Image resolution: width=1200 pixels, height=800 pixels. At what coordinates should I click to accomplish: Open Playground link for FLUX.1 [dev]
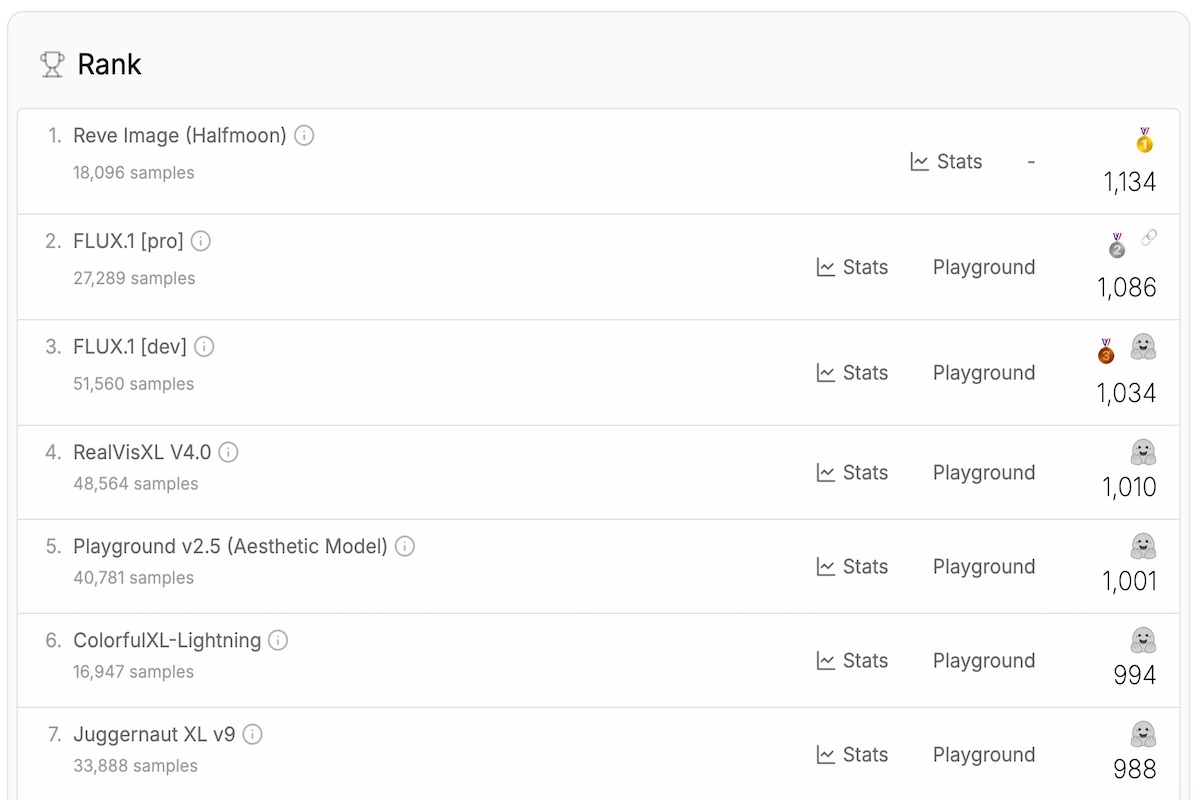click(983, 373)
